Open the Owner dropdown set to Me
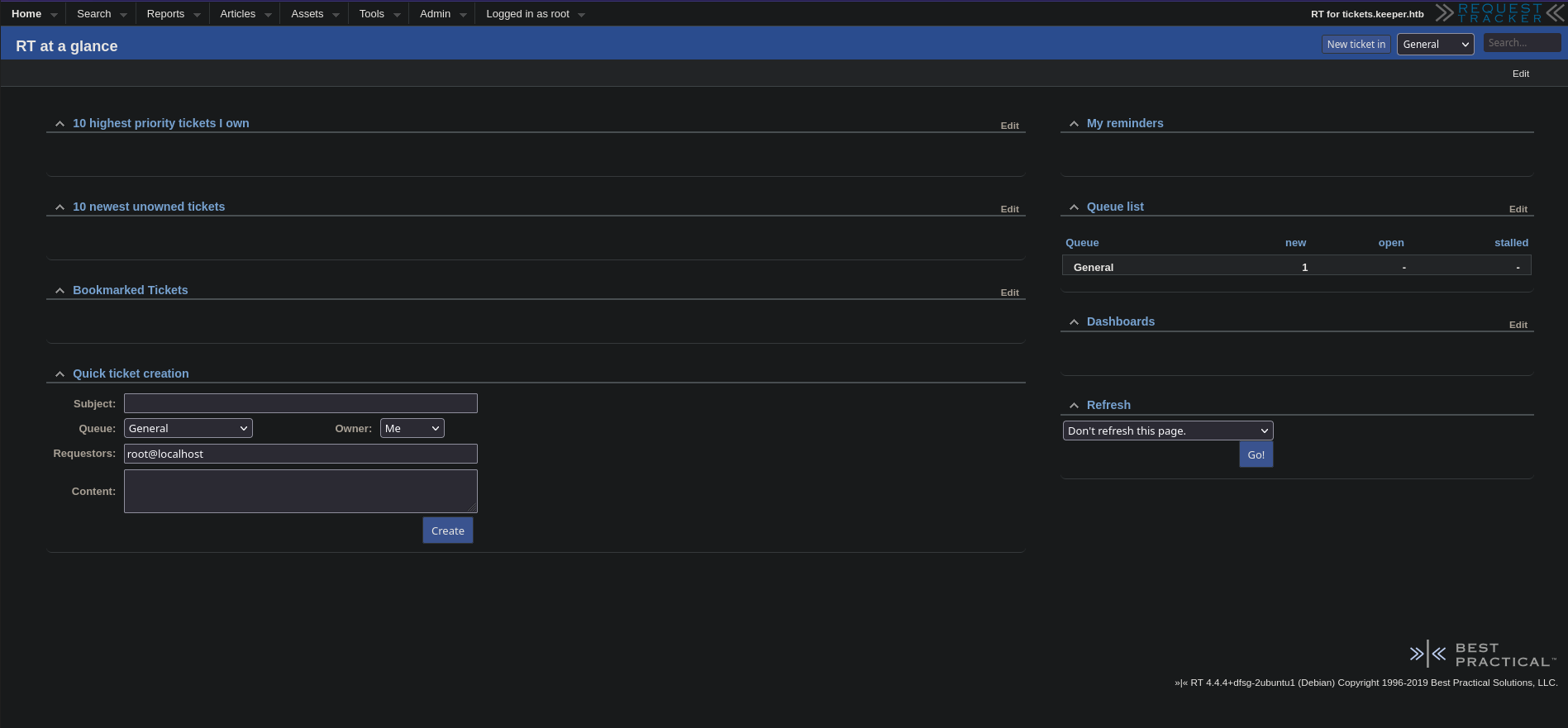Viewport: 1568px width, 728px height. pos(412,428)
